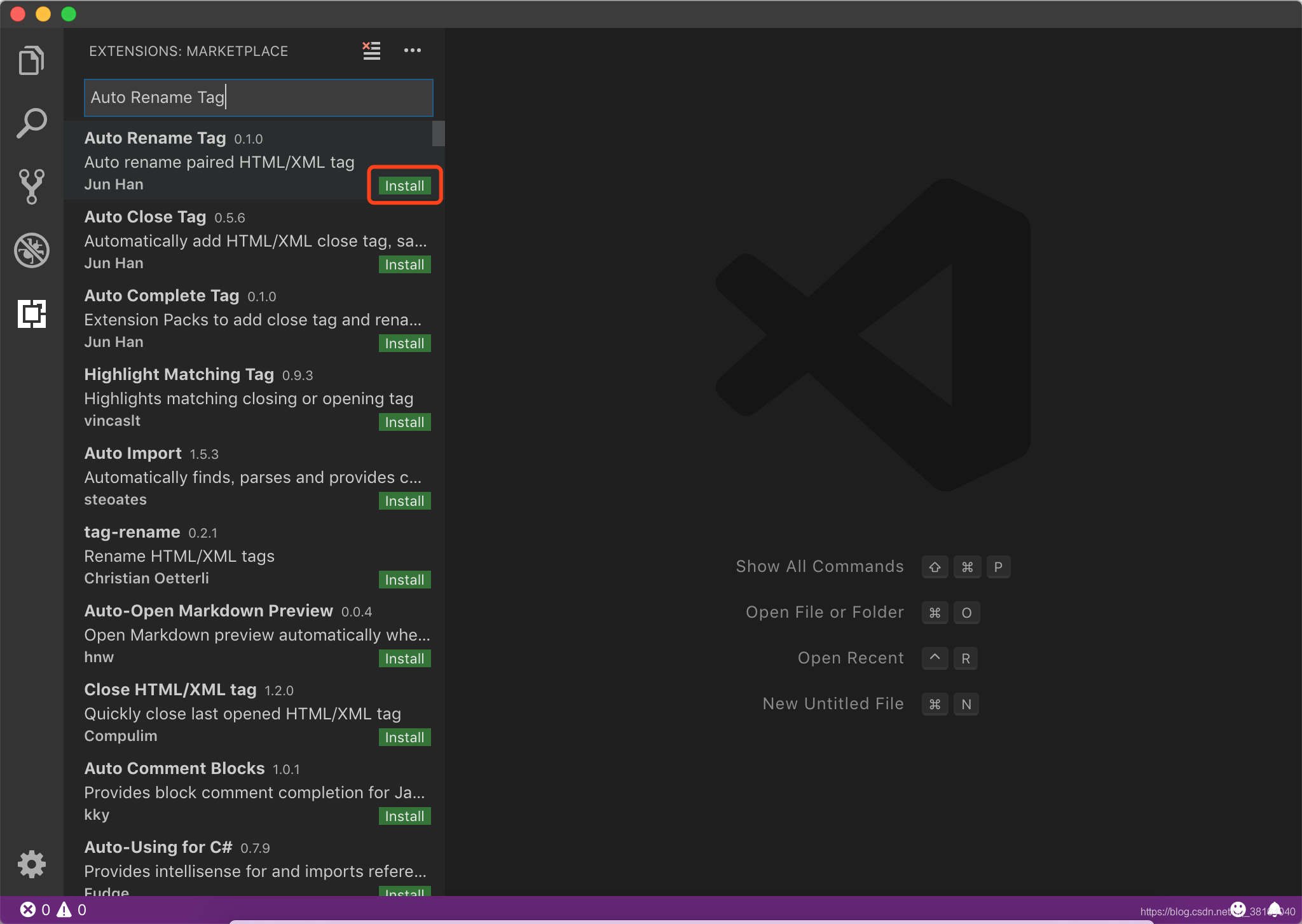
Task: Open the Explorer view in activity bar
Action: pos(31,61)
